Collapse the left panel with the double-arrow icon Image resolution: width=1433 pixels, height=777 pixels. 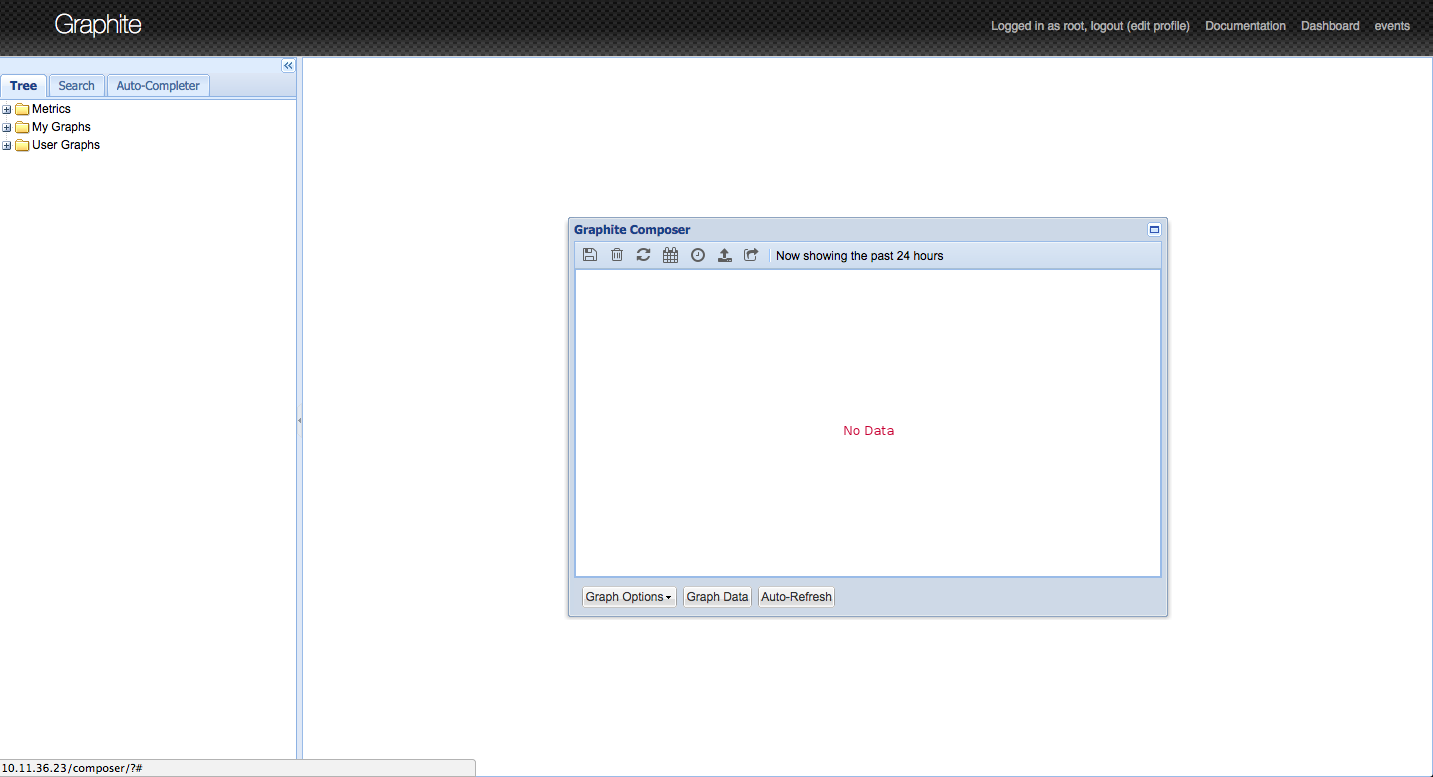tap(288, 66)
